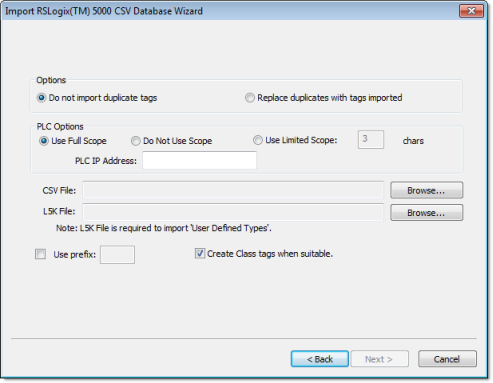
Task: Click the Next > button
Action: pos(379,359)
